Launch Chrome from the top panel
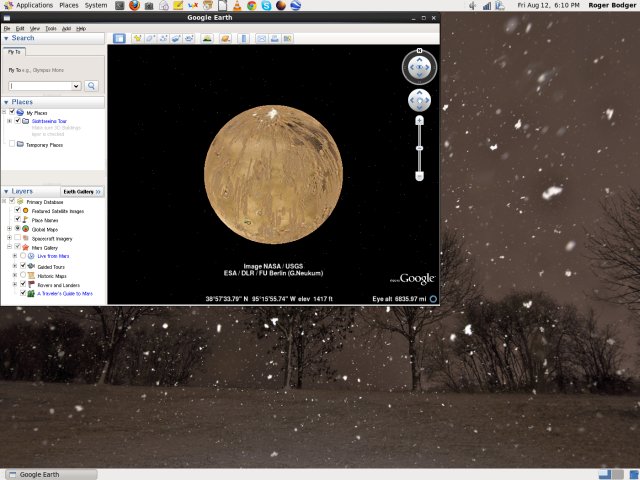This screenshot has height=480, width=640. (252, 5)
